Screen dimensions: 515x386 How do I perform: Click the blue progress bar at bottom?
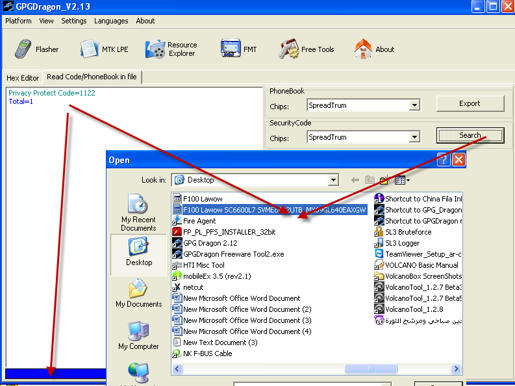(x=55, y=373)
